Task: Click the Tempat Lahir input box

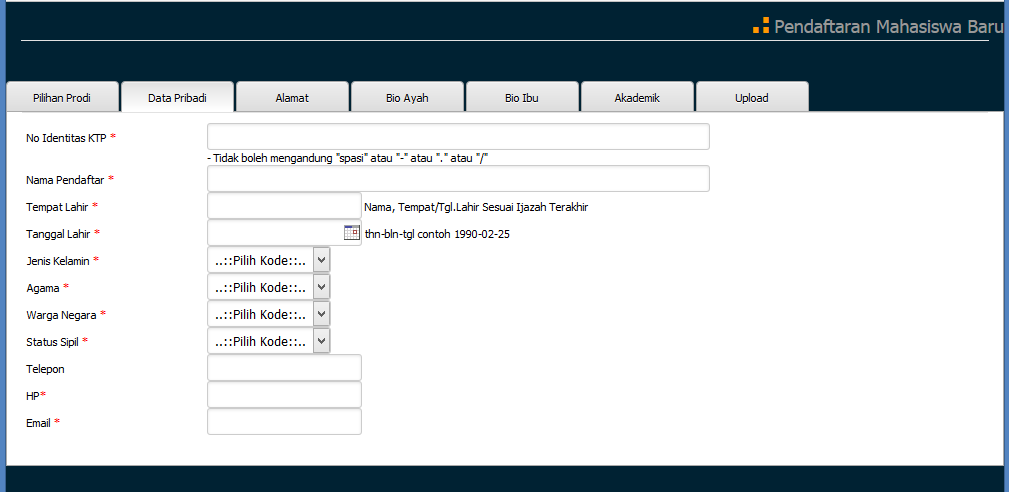Action: tap(284, 206)
